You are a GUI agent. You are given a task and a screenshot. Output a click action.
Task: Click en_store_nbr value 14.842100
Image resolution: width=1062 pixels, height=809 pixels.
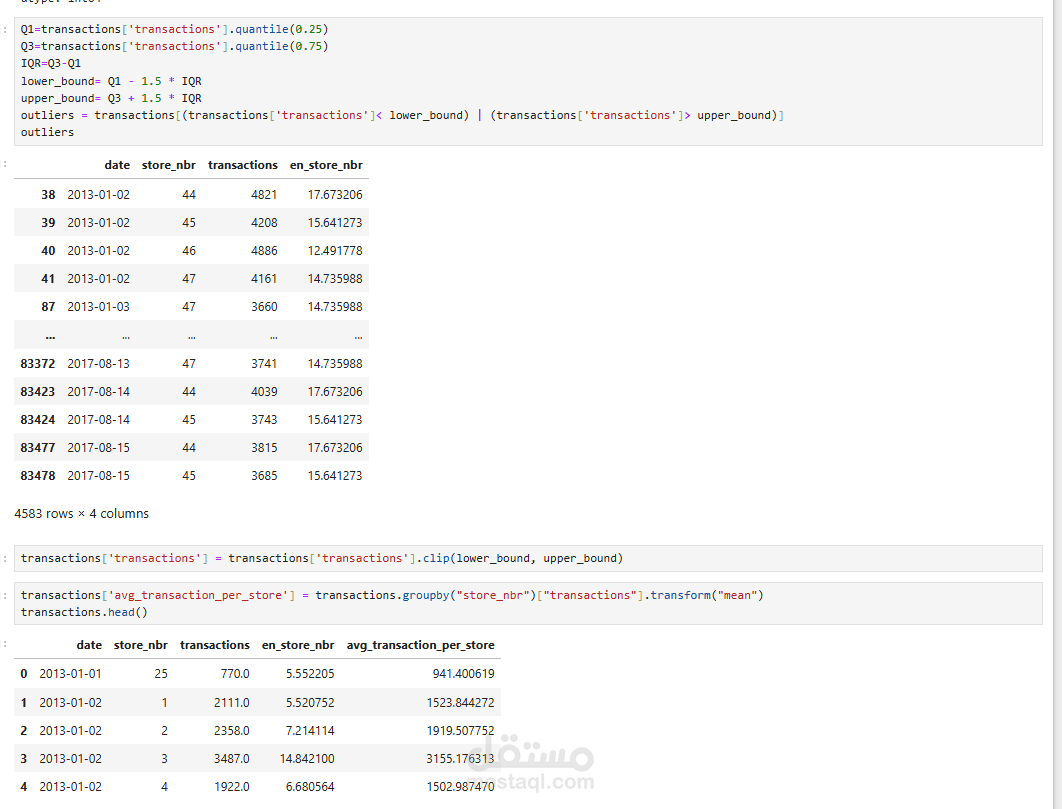(307, 759)
